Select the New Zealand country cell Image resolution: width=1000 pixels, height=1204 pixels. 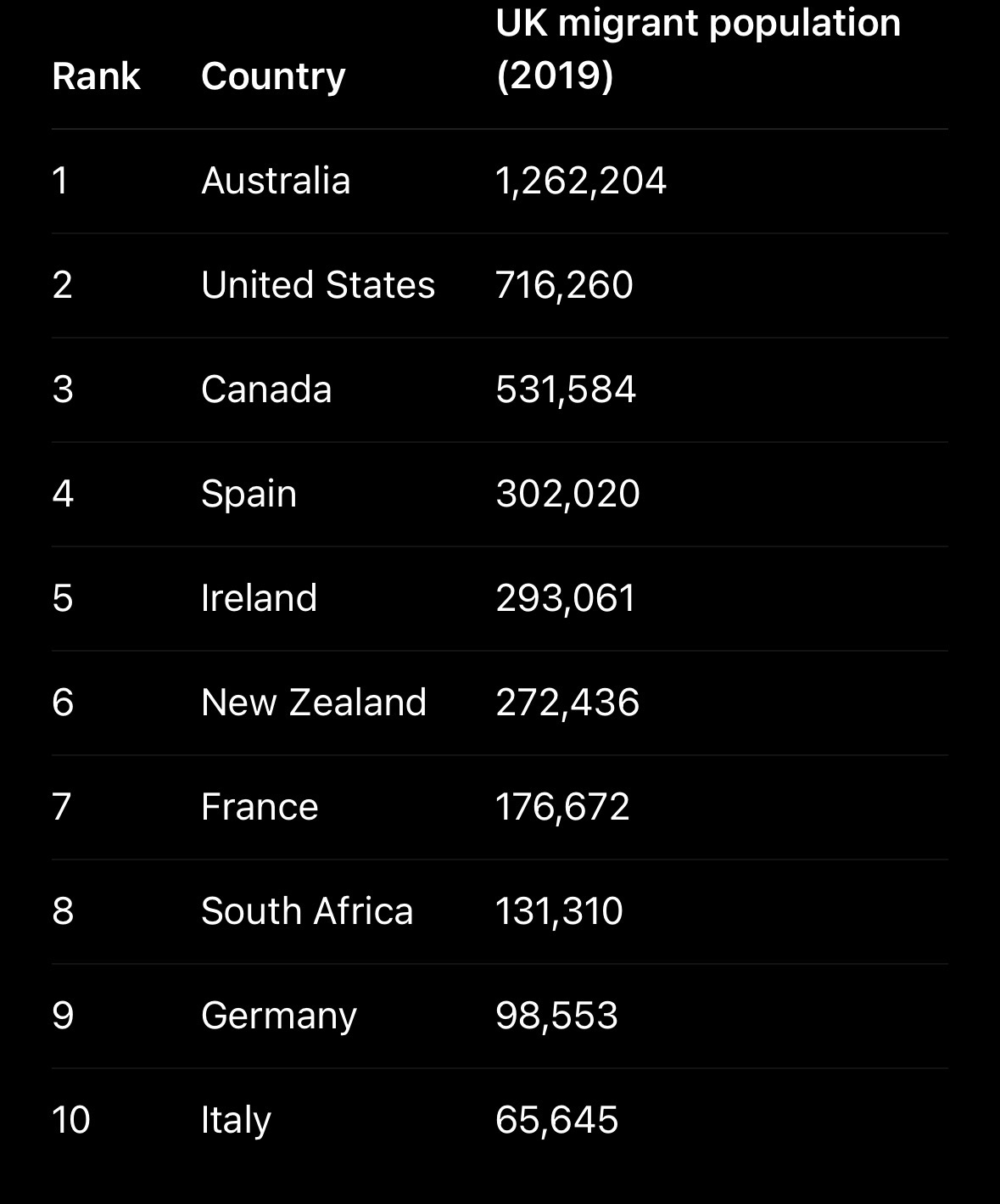314,703
